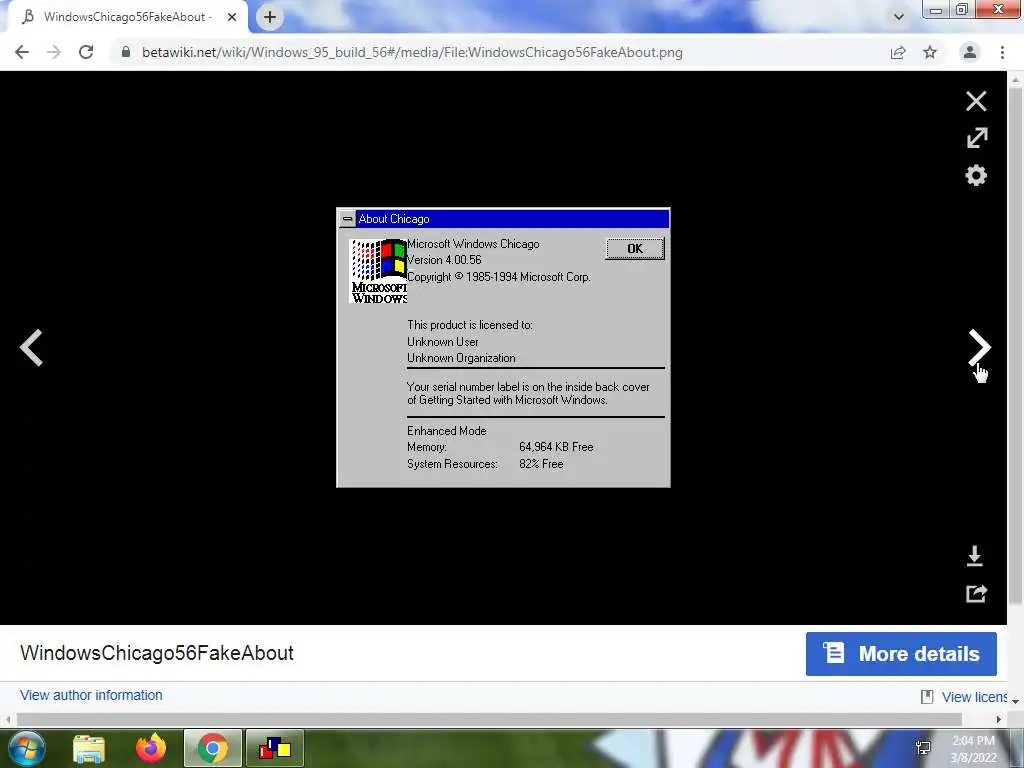Open the colored blocks taskbar app
This screenshot has width=1024, height=768.
pyautogui.click(x=274, y=748)
